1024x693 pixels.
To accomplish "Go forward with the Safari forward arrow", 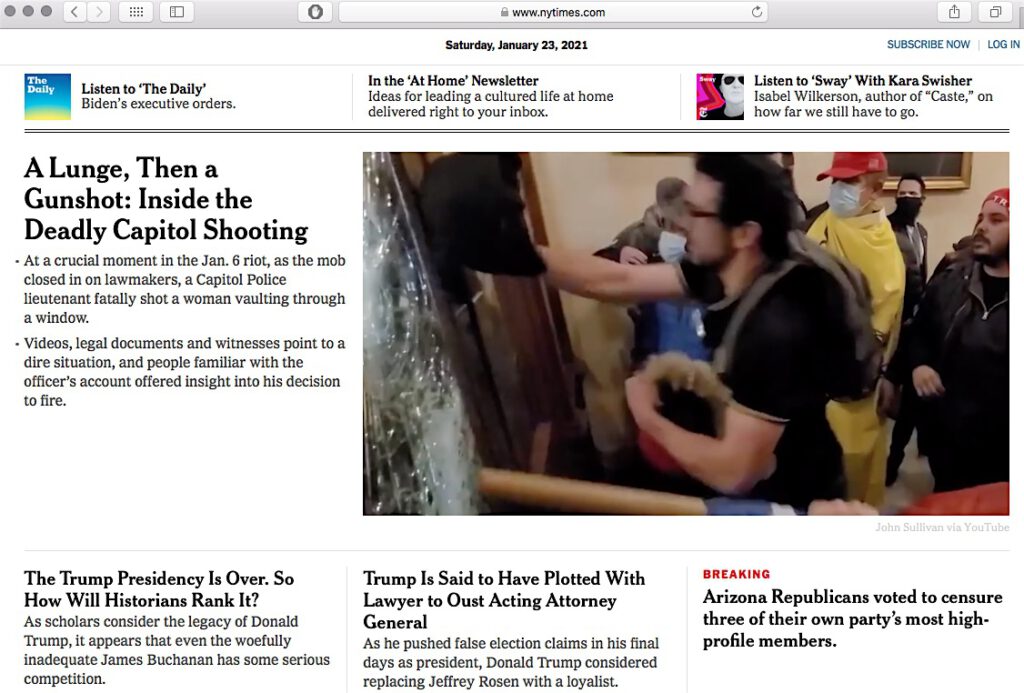I will 99,12.
